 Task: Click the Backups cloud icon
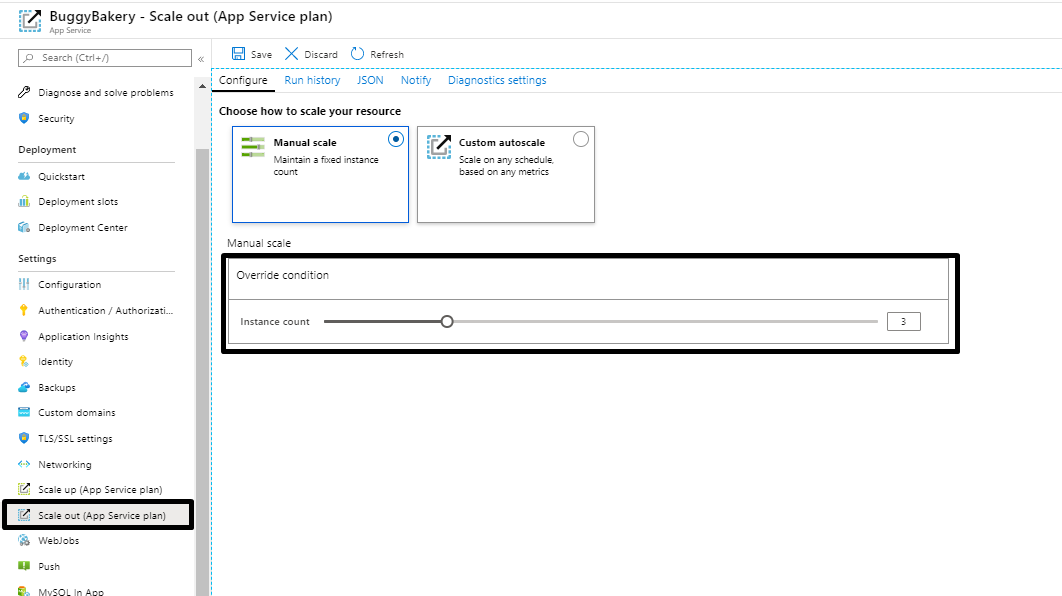point(24,387)
